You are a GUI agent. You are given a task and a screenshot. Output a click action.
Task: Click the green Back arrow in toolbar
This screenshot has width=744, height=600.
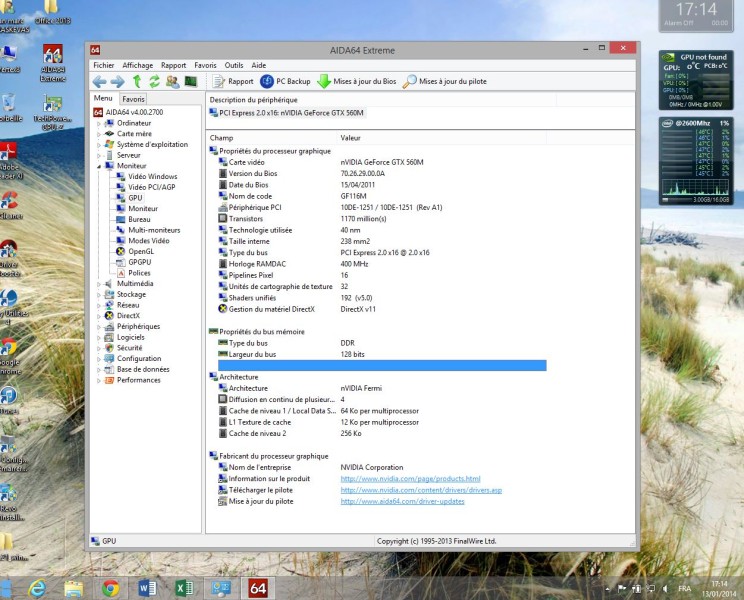[99, 81]
